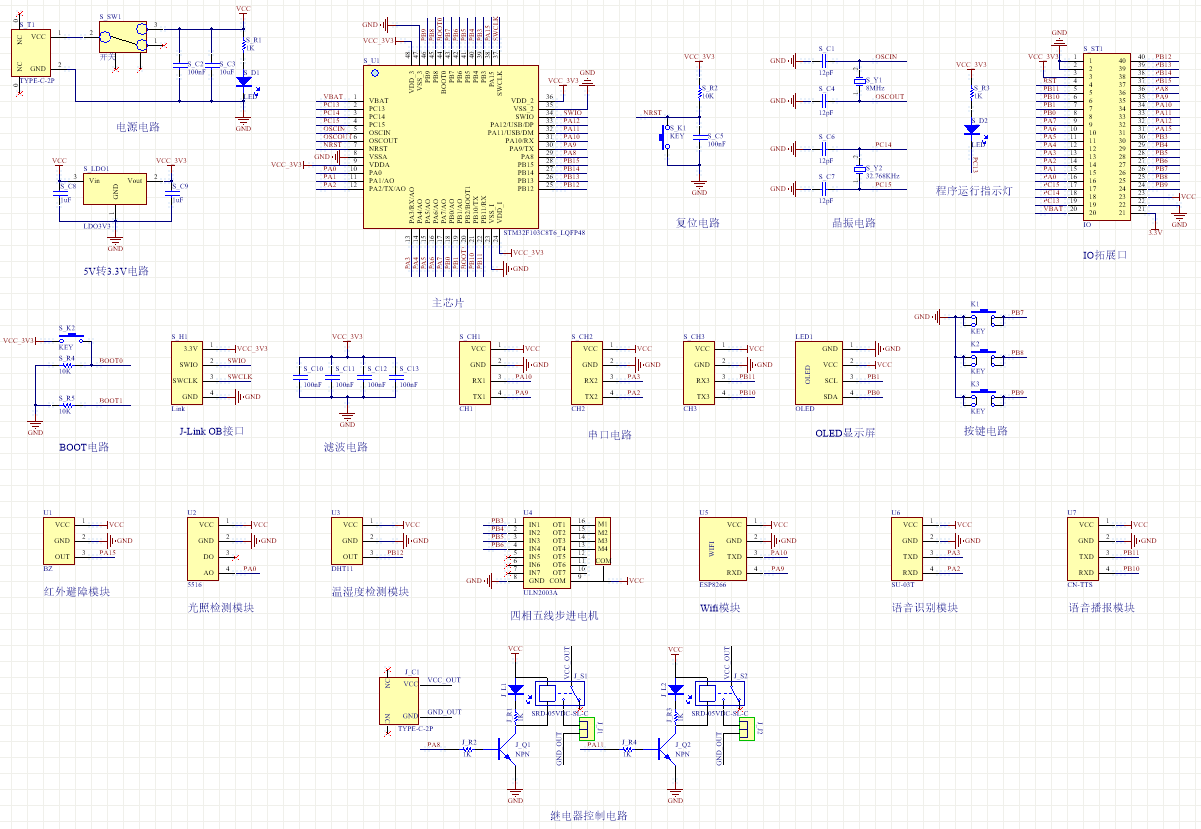Select the S_ST1 IO expansion header
The width and height of the screenshot is (1201, 829).
pyautogui.click(x=1107, y=137)
